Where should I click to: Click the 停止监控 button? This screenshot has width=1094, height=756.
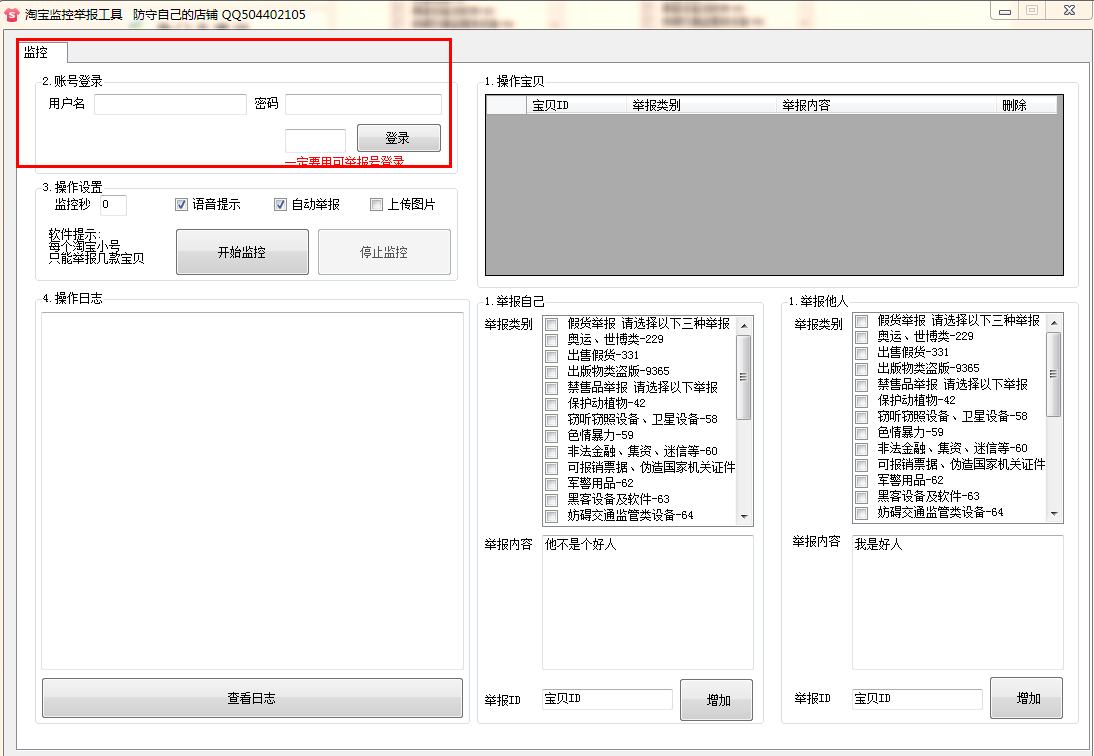point(384,252)
